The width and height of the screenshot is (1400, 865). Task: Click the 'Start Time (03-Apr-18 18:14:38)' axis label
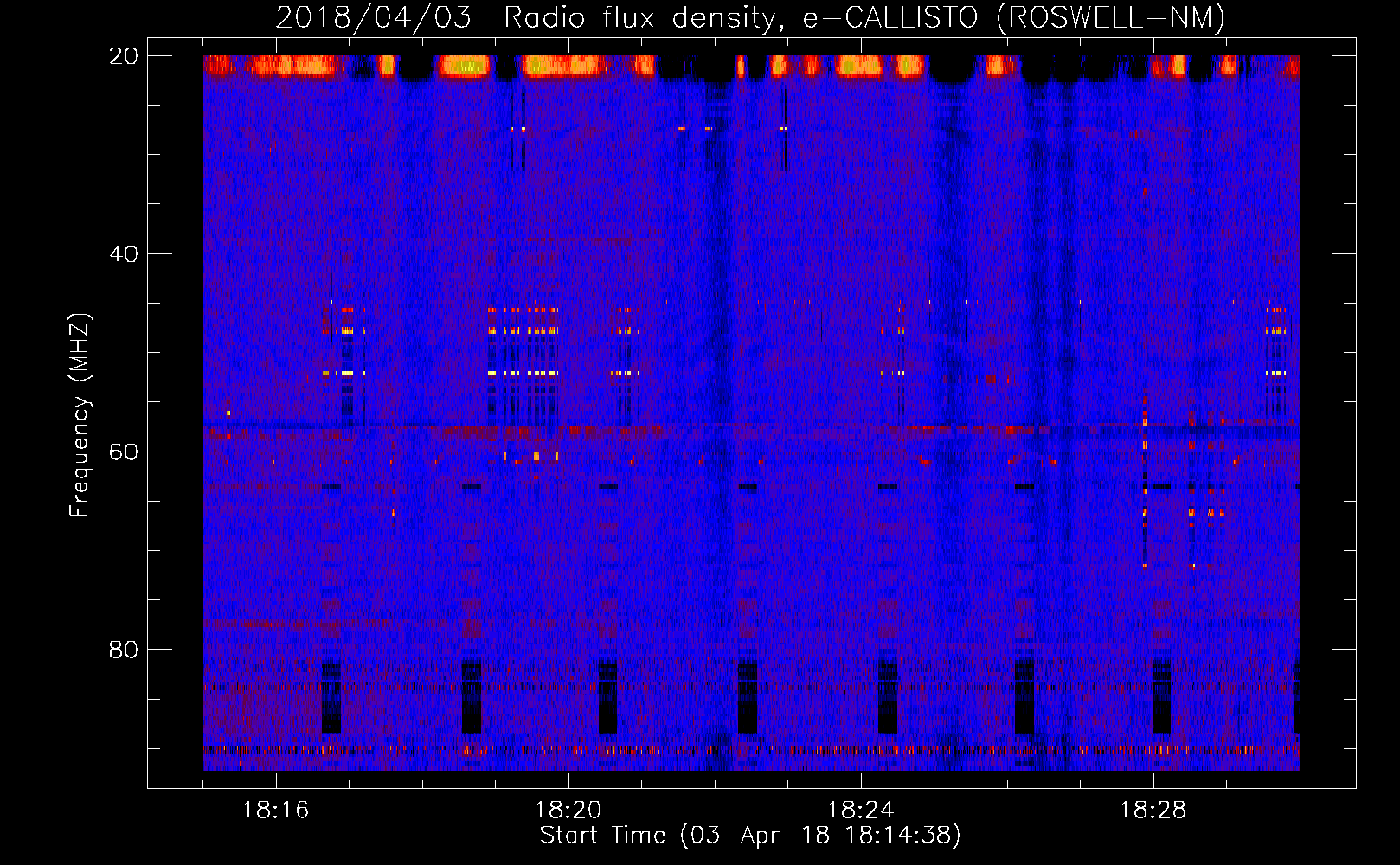pos(750,836)
